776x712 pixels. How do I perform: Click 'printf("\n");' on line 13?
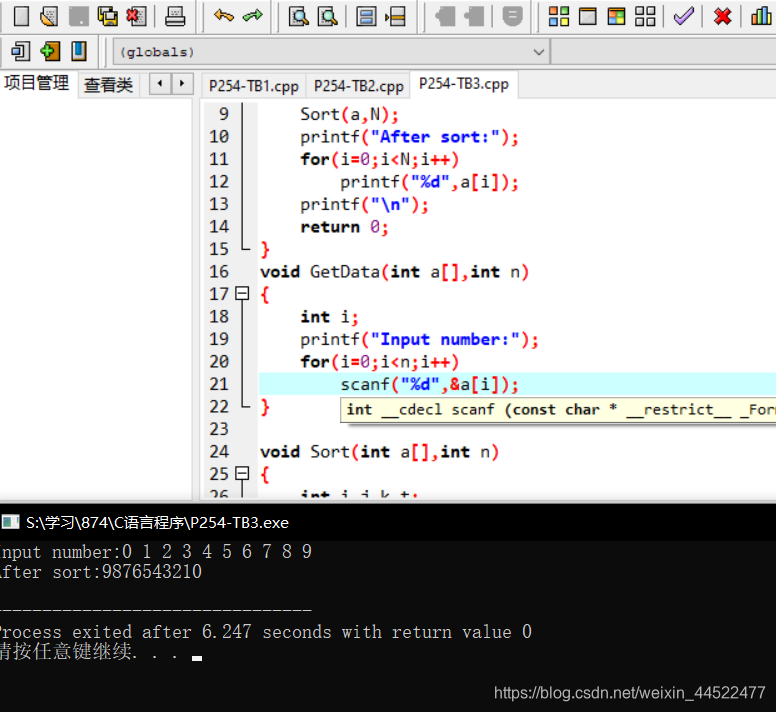coord(364,205)
